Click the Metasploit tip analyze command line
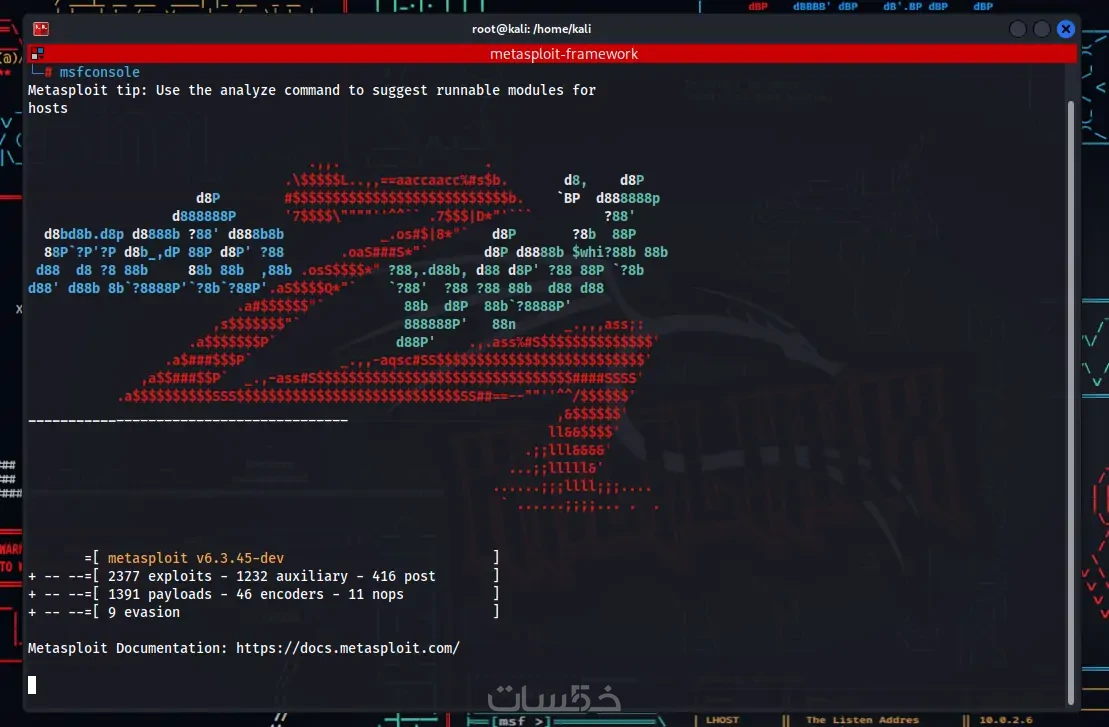Screen dimensions: 1109x727 (x=312, y=99)
